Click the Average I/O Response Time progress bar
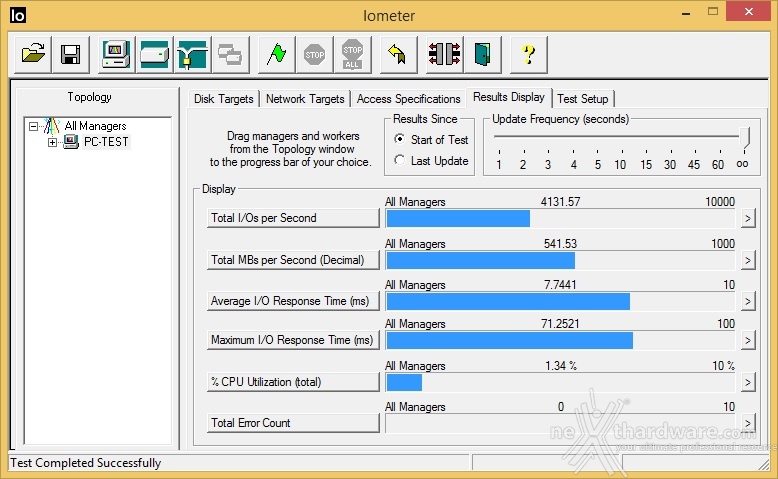778x479 pixels. (560, 301)
